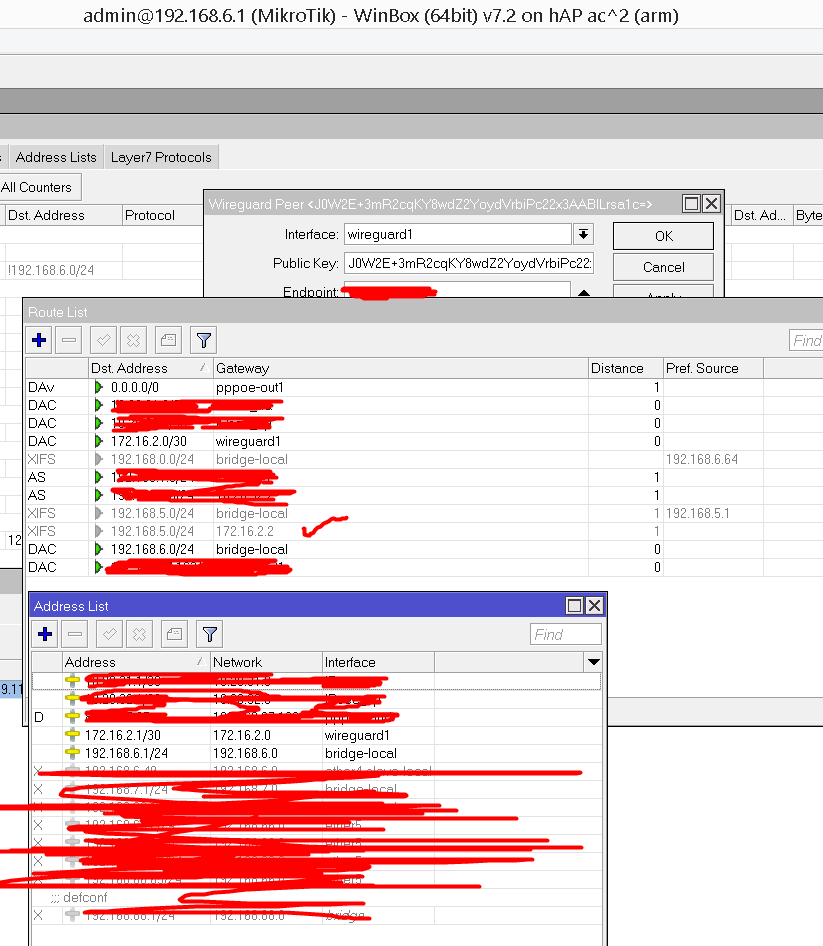Click the Dst. Address header in firewall table
This screenshot has height=946, width=823.
point(63,215)
